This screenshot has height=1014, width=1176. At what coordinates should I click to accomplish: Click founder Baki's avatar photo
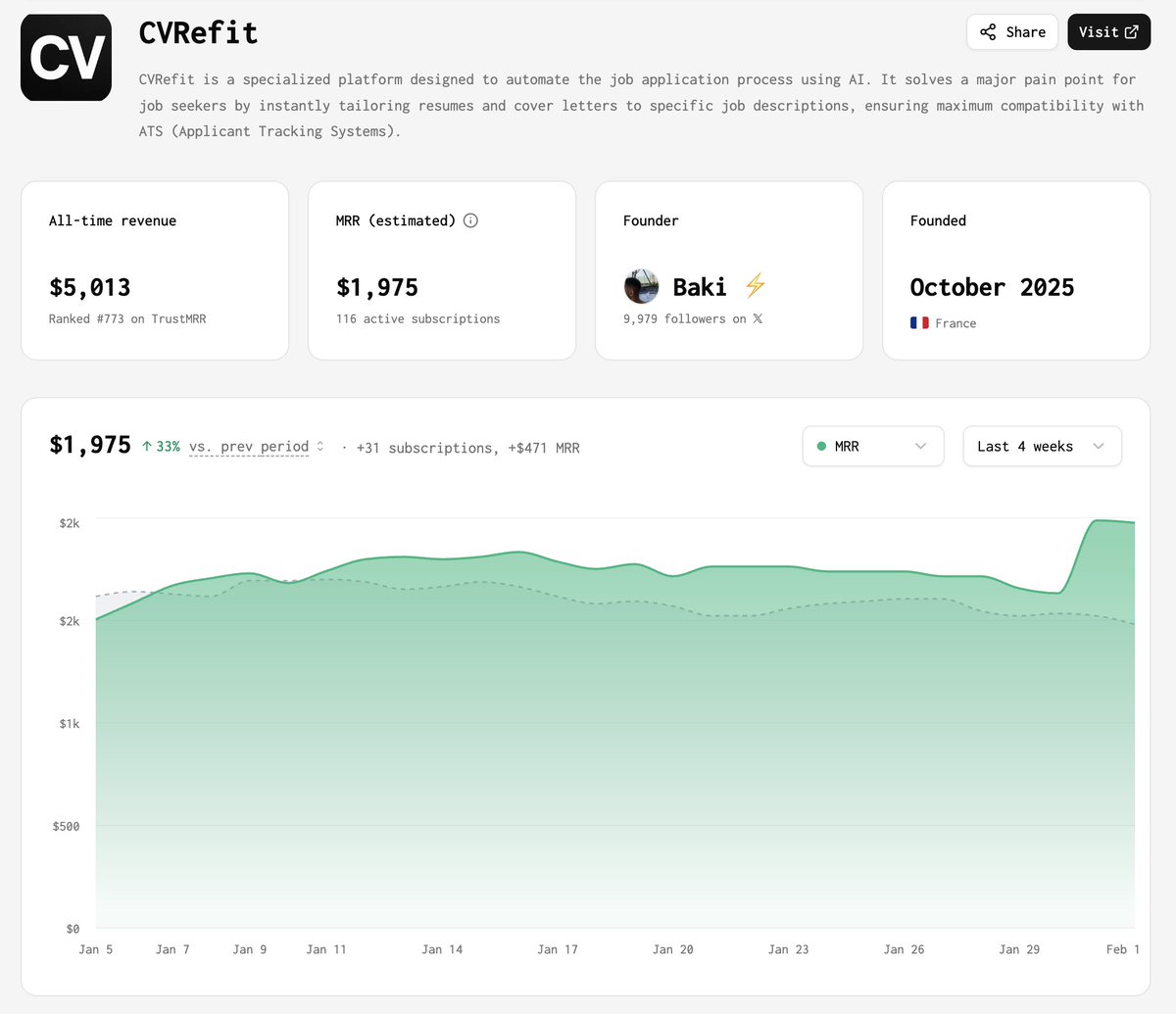pyautogui.click(x=641, y=287)
